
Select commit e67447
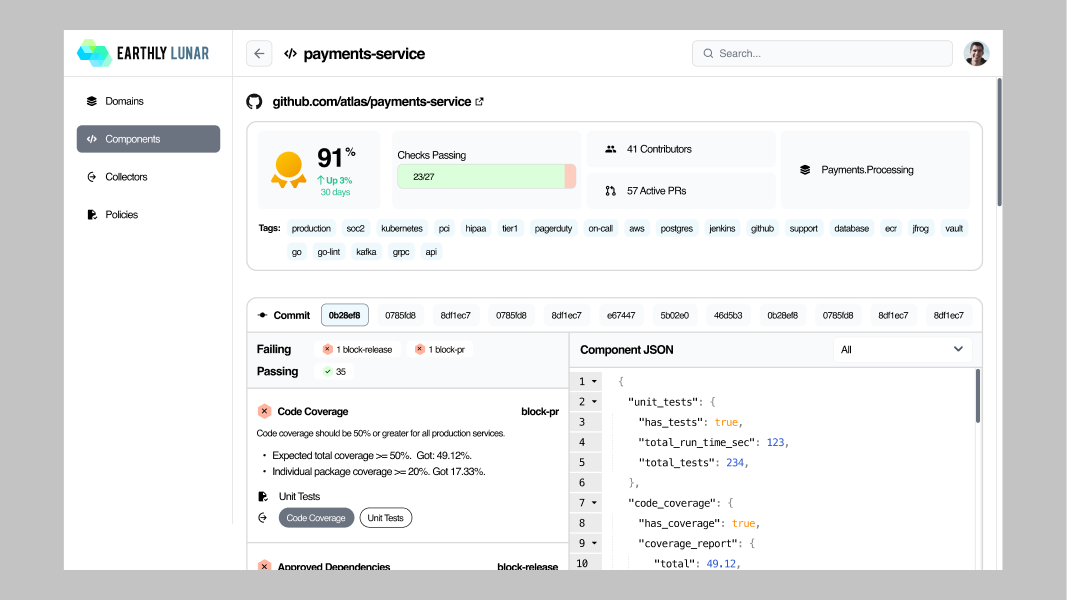click(x=621, y=315)
